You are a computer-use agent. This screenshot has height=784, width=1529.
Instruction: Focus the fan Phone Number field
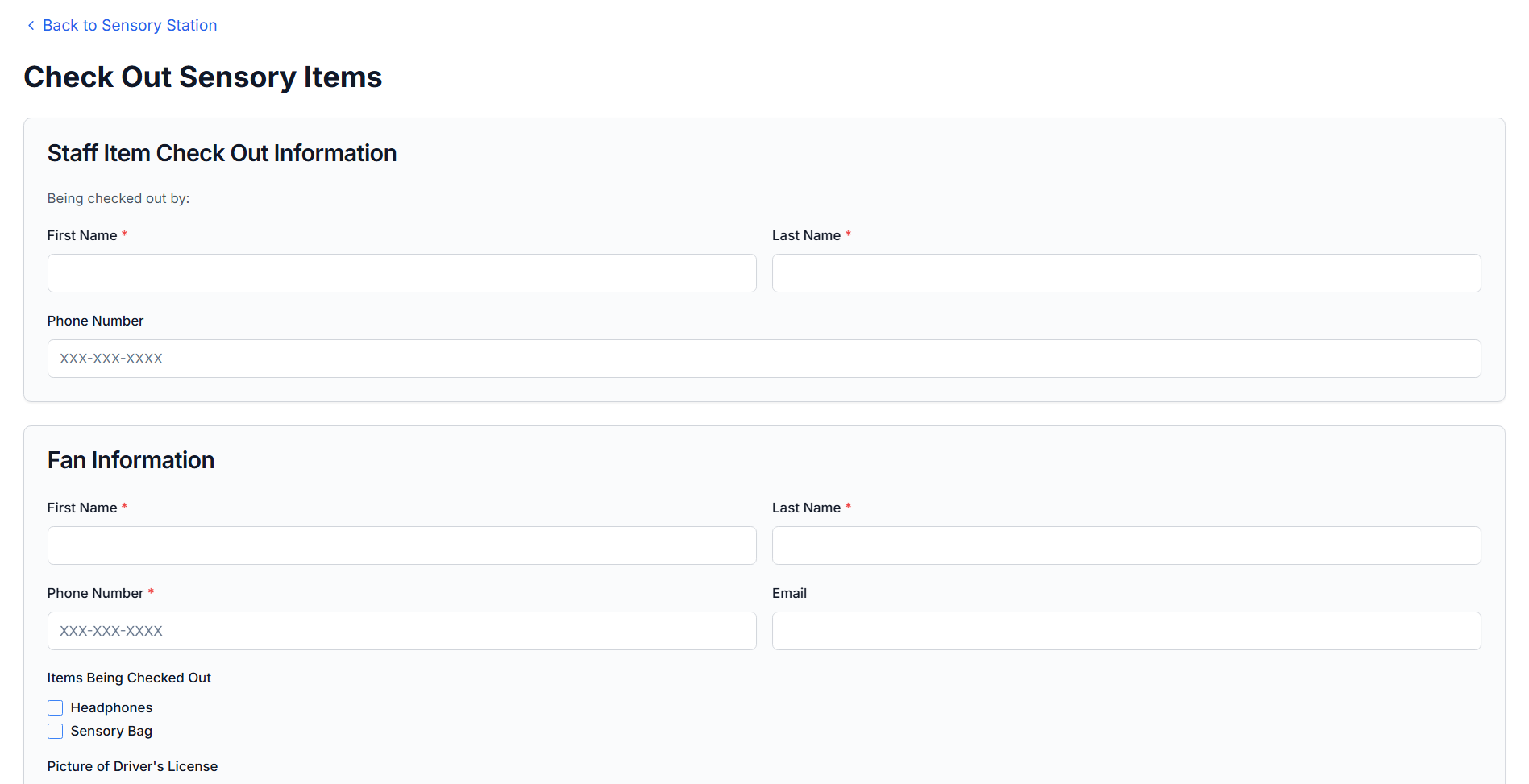402,631
